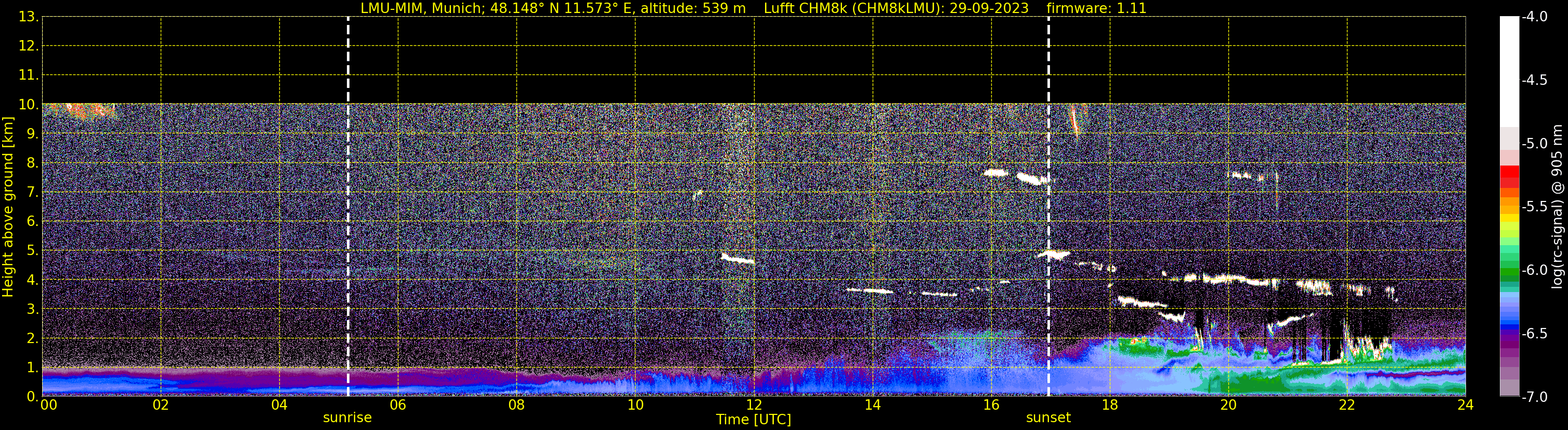Click time-axis tick label '04'
This screenshot has height=430, width=1568.
[279, 405]
